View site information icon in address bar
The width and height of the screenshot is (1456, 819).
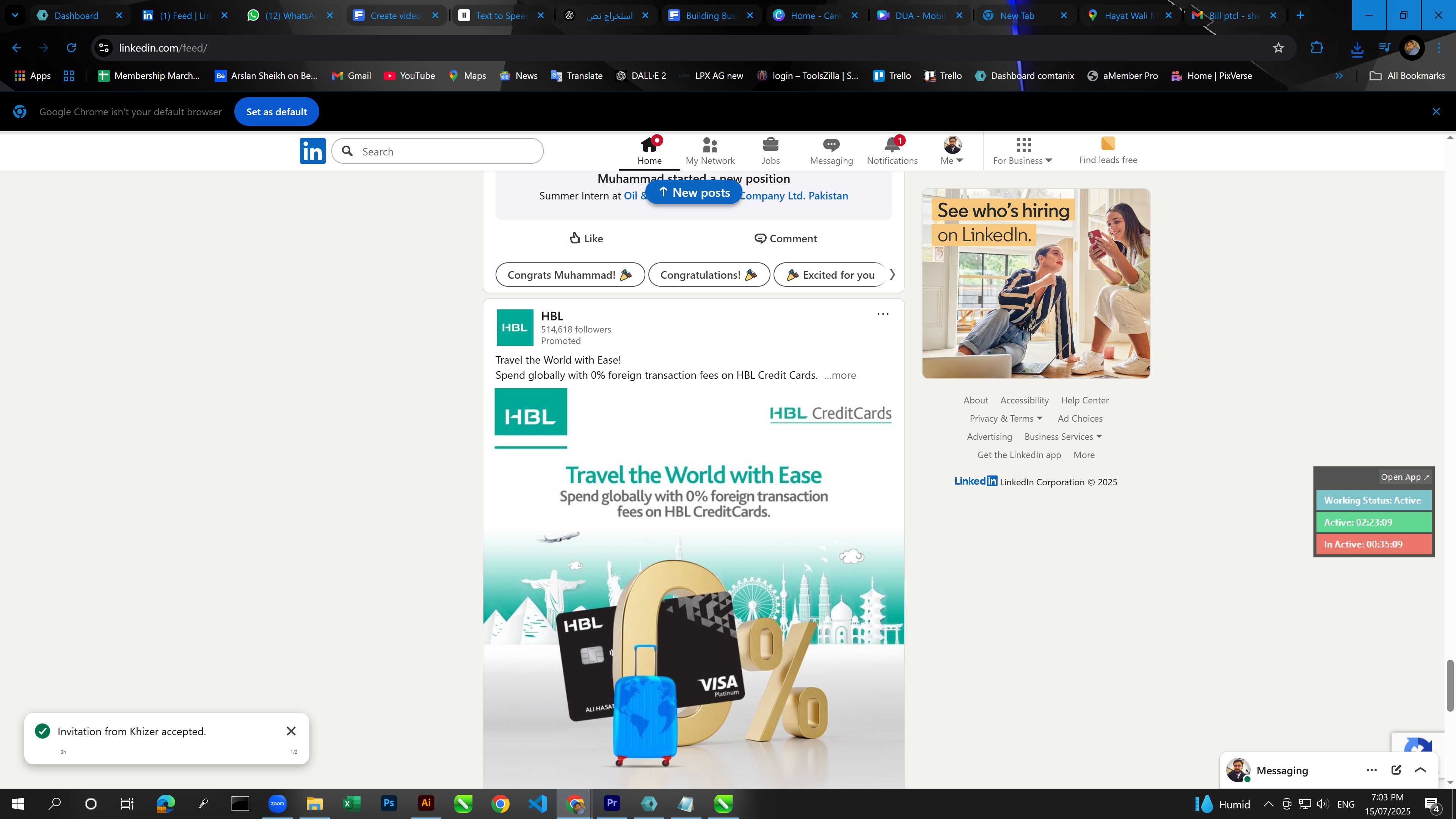(104, 48)
